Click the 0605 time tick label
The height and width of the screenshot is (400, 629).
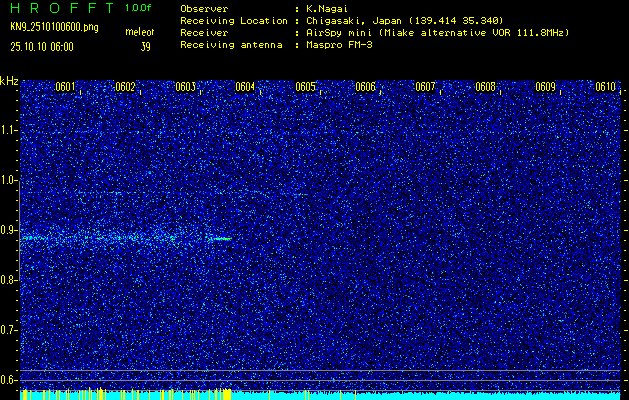click(305, 87)
